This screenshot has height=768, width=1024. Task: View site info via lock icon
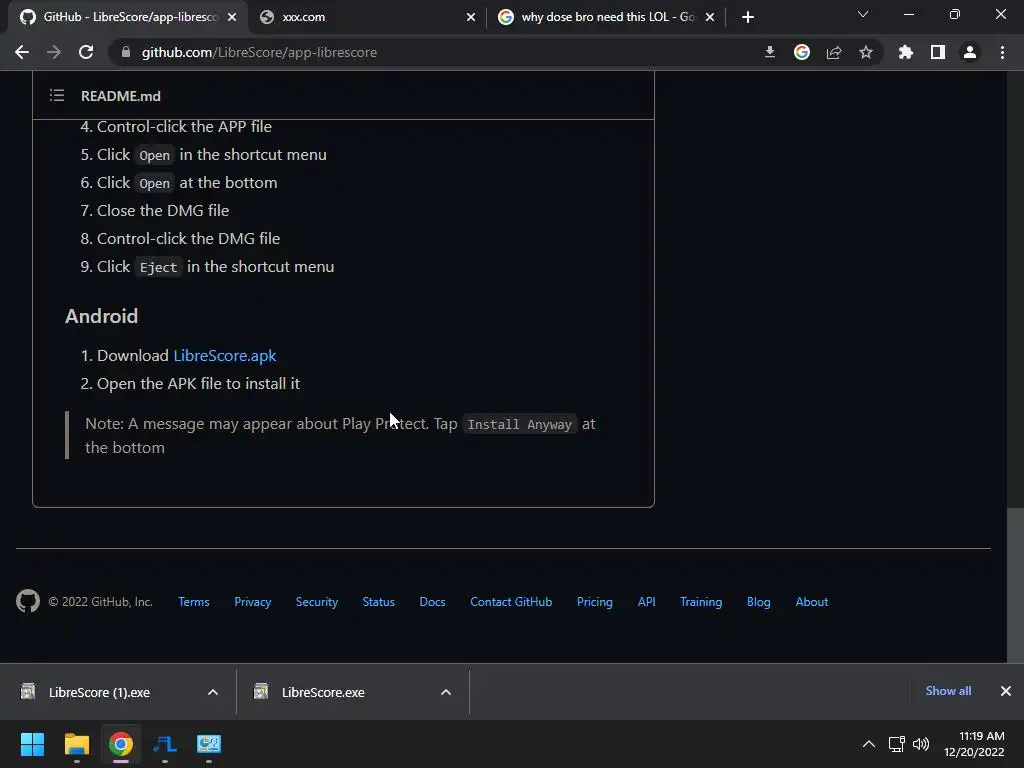click(x=126, y=52)
